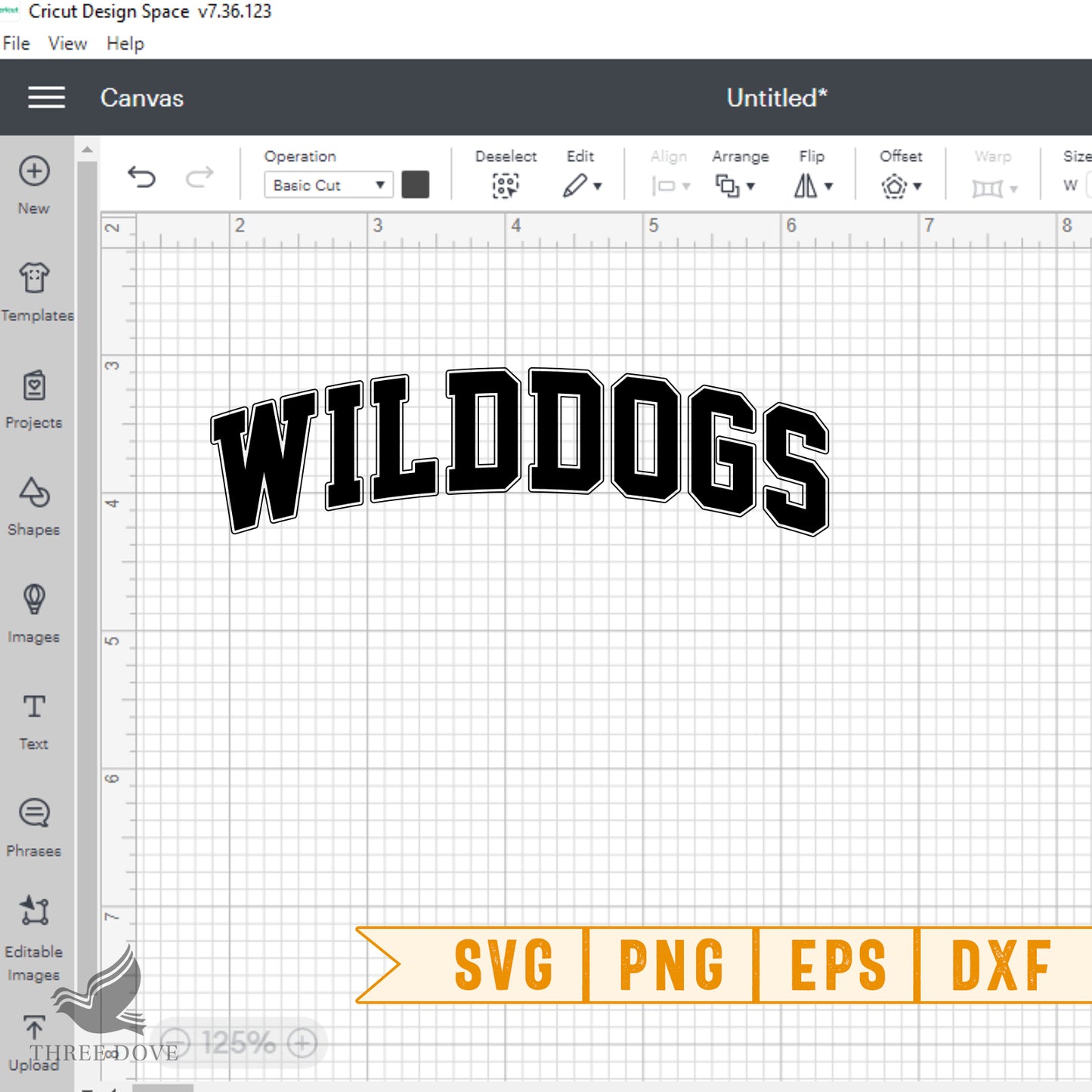Zoom in with the plus button
Image resolution: width=1092 pixels, height=1092 pixels.
[x=302, y=1044]
